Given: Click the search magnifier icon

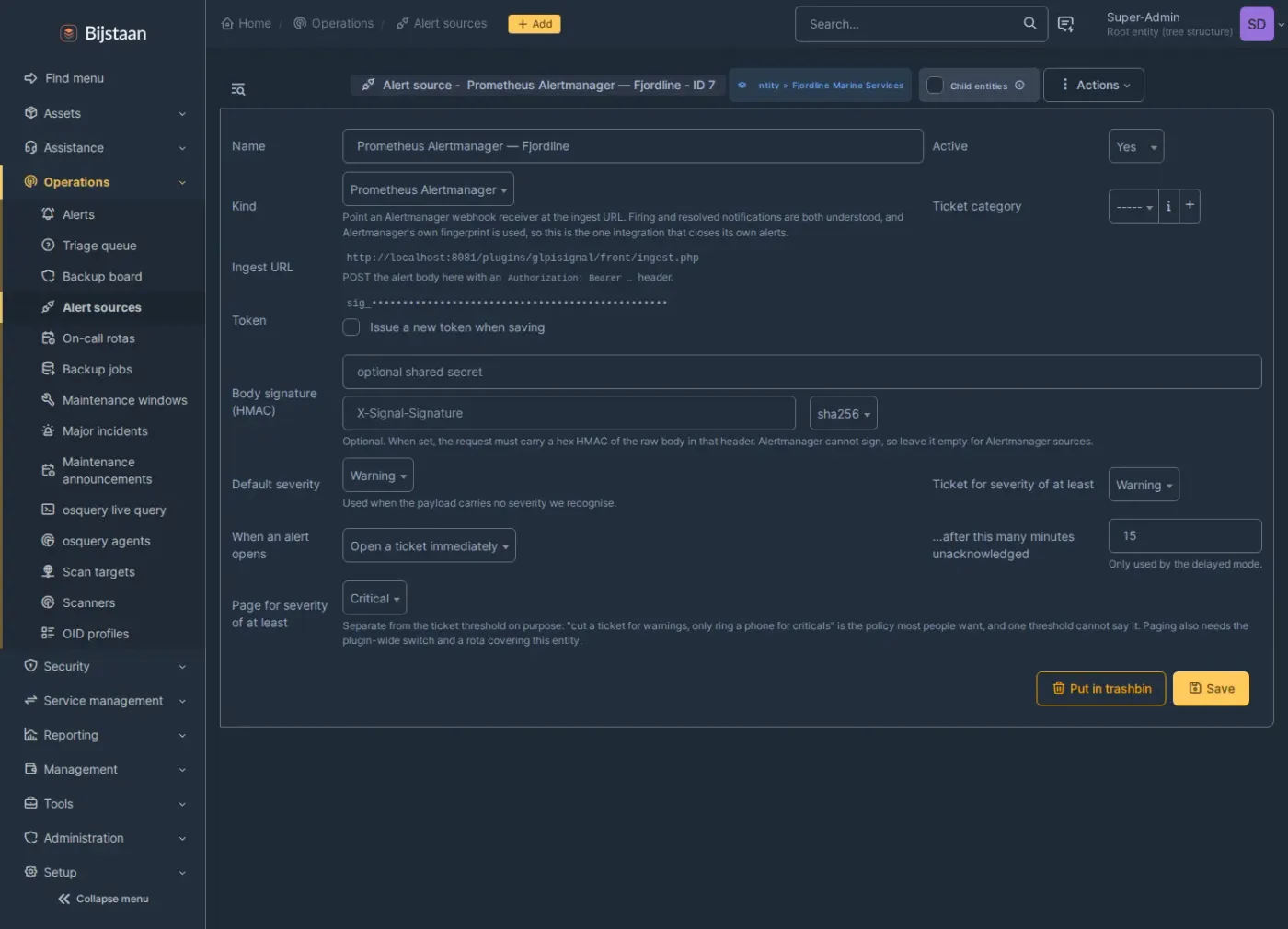Looking at the screenshot, I should pos(1030,24).
